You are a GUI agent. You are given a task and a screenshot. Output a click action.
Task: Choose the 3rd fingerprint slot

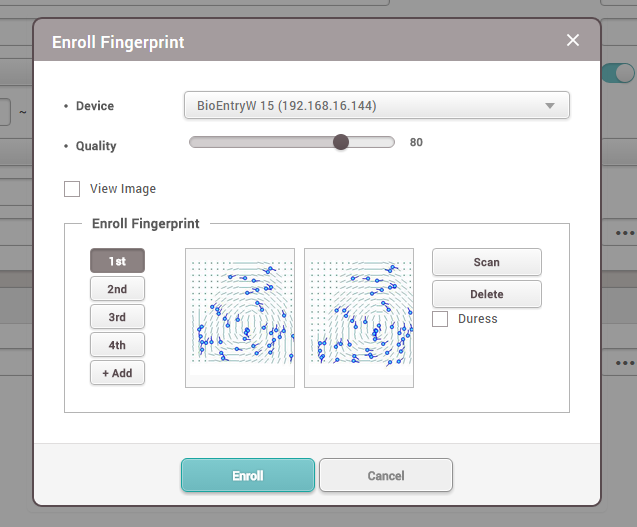[117, 317]
